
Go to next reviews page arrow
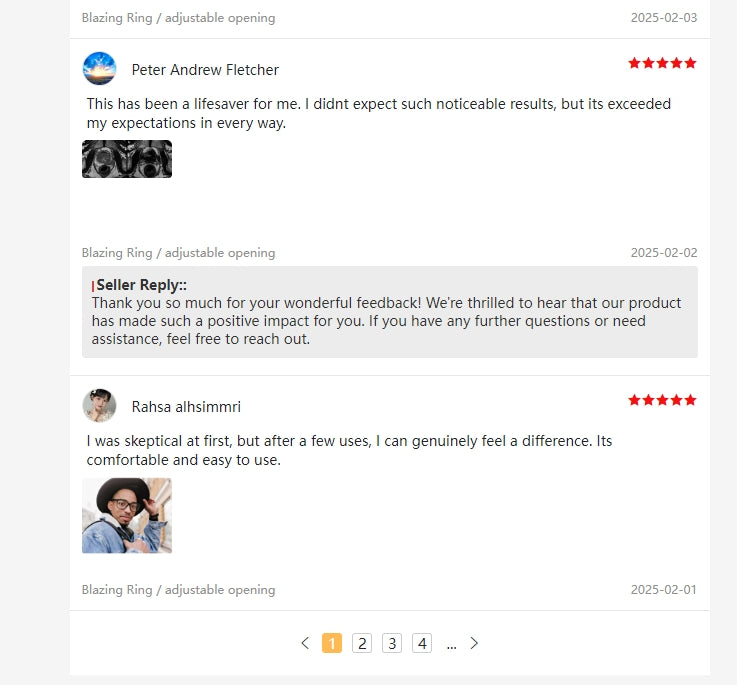(474, 643)
